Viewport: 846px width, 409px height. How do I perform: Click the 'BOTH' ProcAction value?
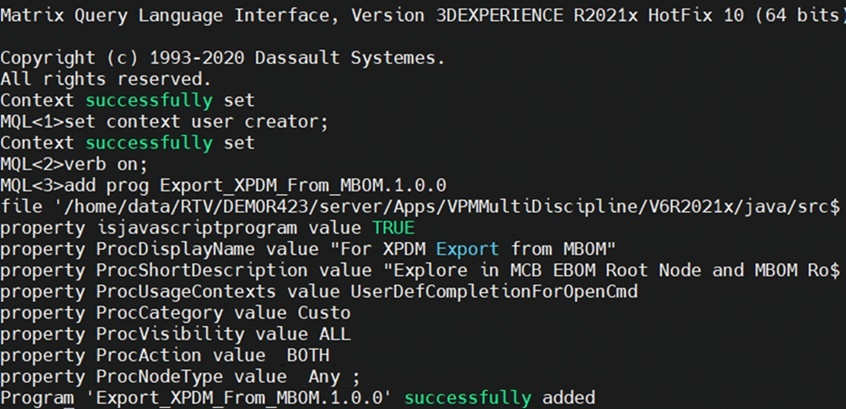pyautogui.click(x=308, y=356)
